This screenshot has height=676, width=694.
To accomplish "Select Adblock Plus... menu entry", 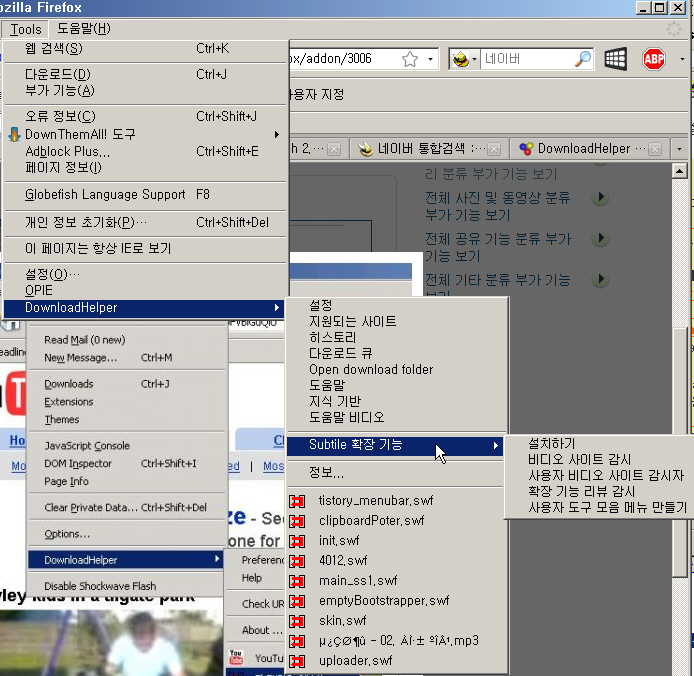I will click(x=146, y=151).
